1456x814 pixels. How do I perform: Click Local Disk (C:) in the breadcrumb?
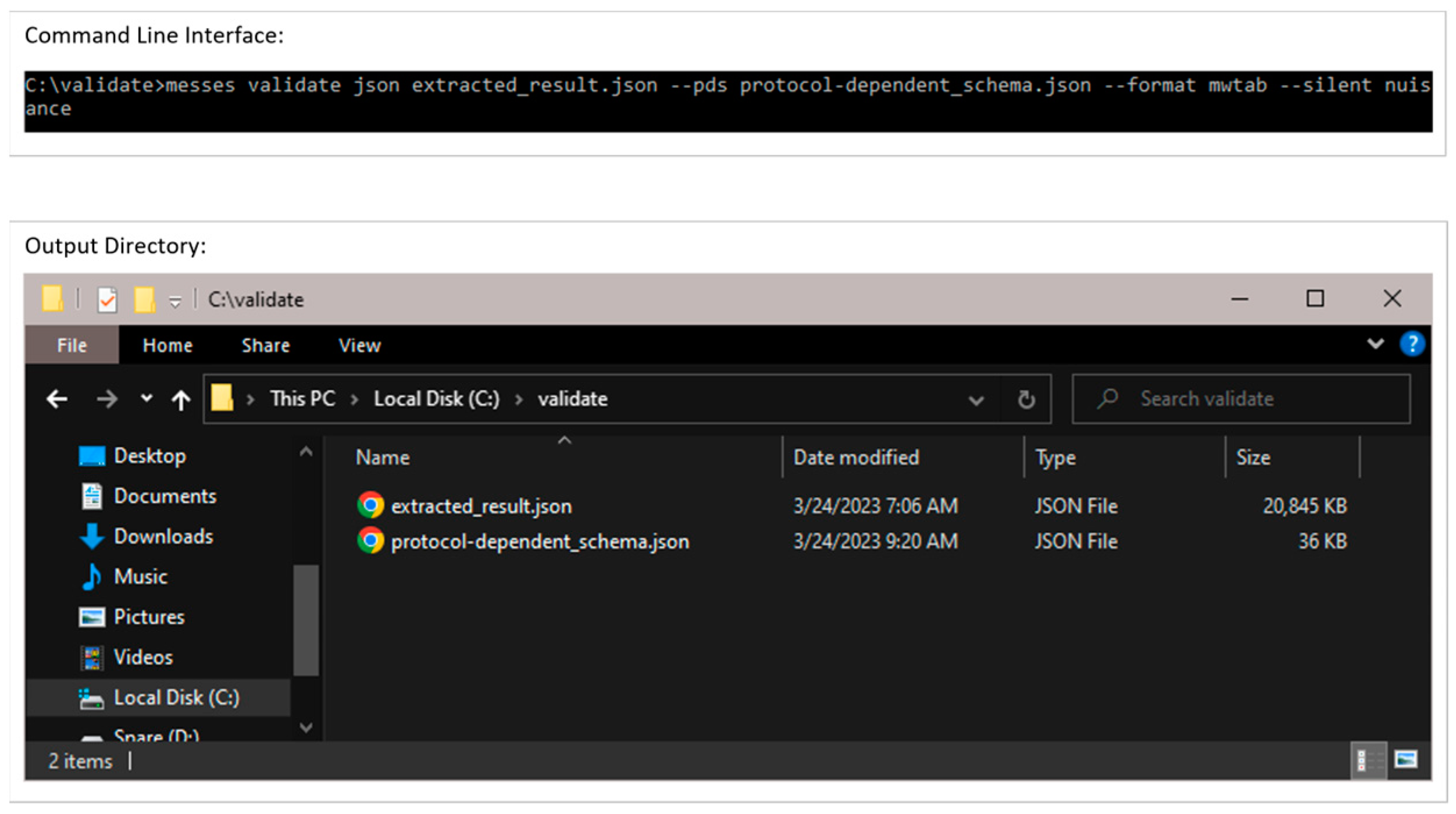(x=436, y=399)
